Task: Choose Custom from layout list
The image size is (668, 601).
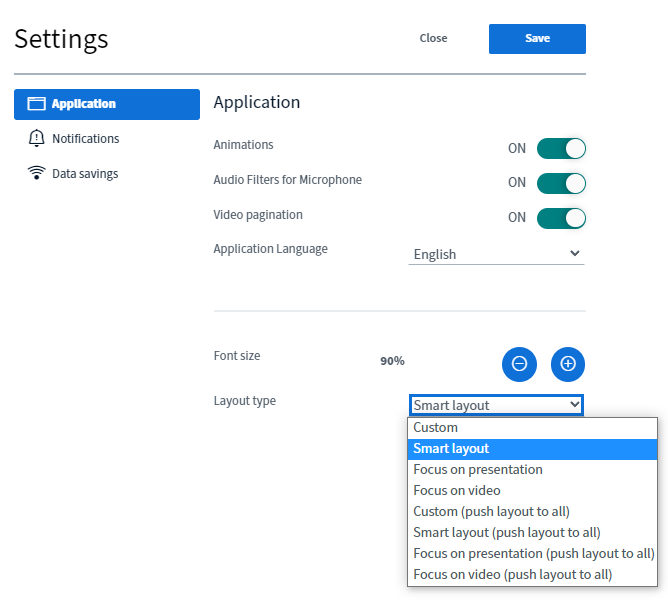Action: tap(436, 428)
